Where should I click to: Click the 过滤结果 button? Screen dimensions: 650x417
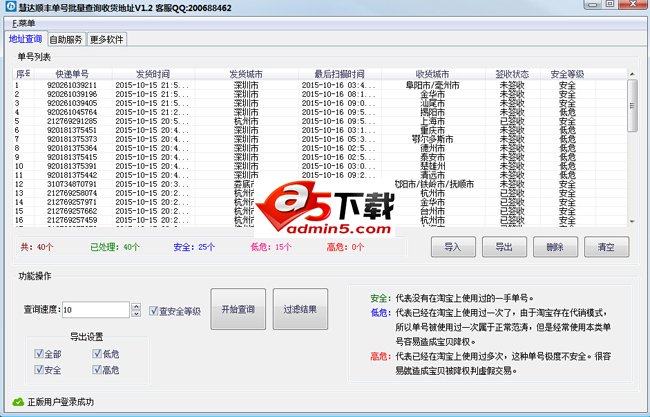click(x=300, y=309)
